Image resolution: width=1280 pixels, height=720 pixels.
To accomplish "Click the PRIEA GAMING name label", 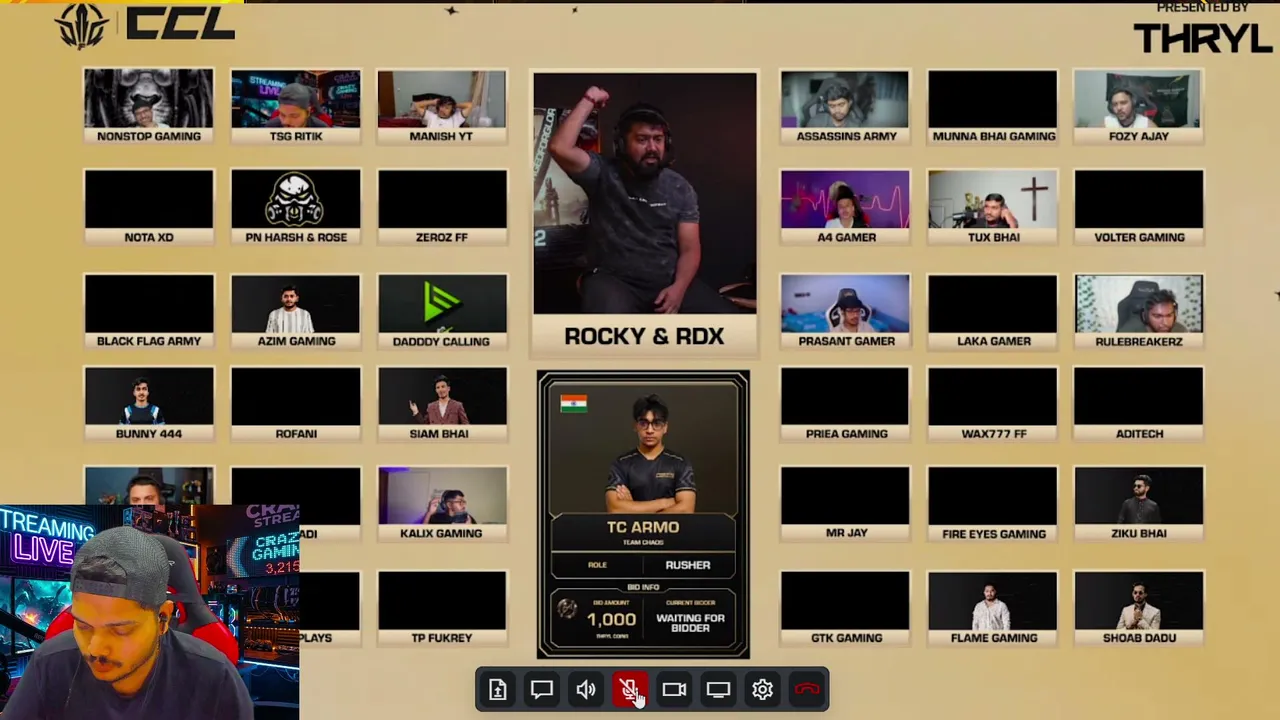I will click(x=846, y=434).
